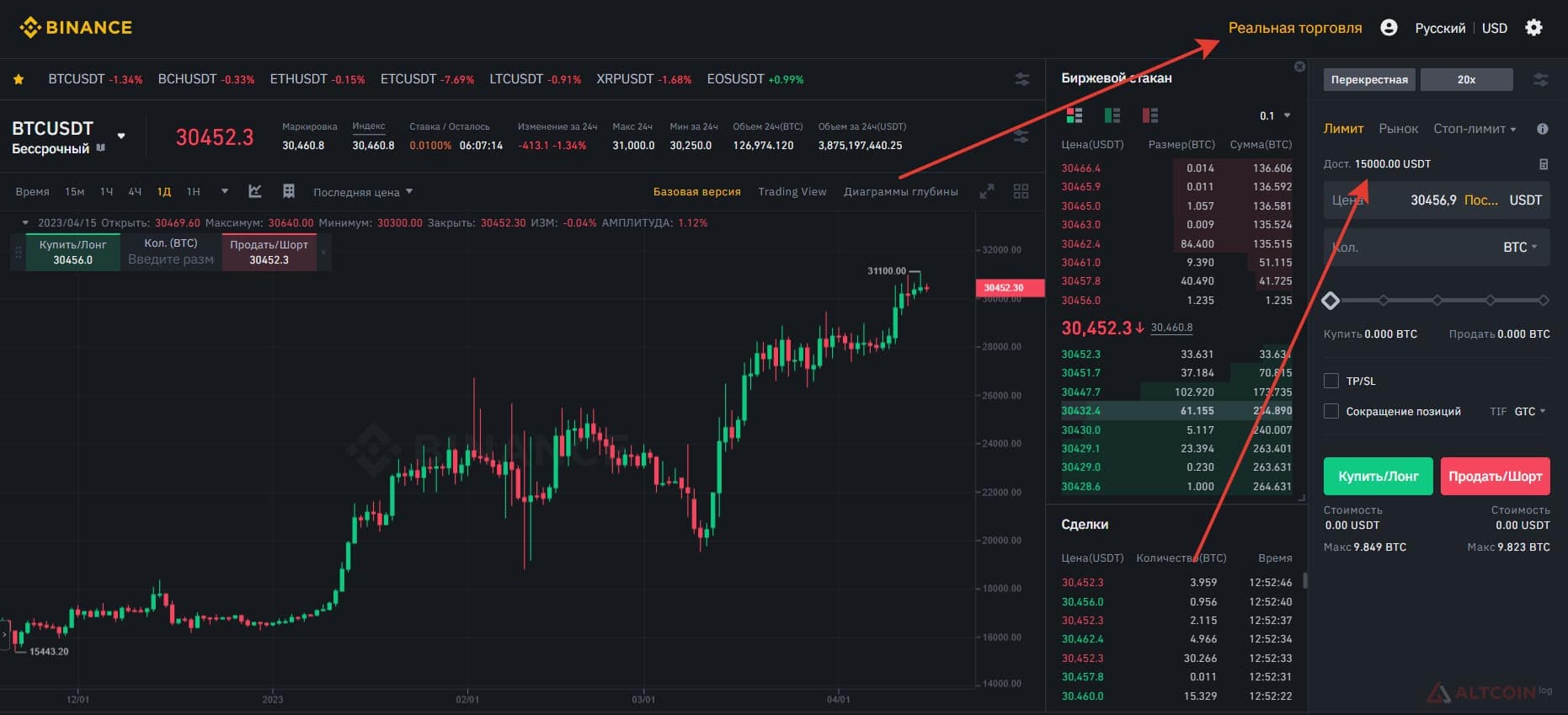Change 20x leverage button
This screenshot has height=715, width=1568.
click(x=1467, y=79)
